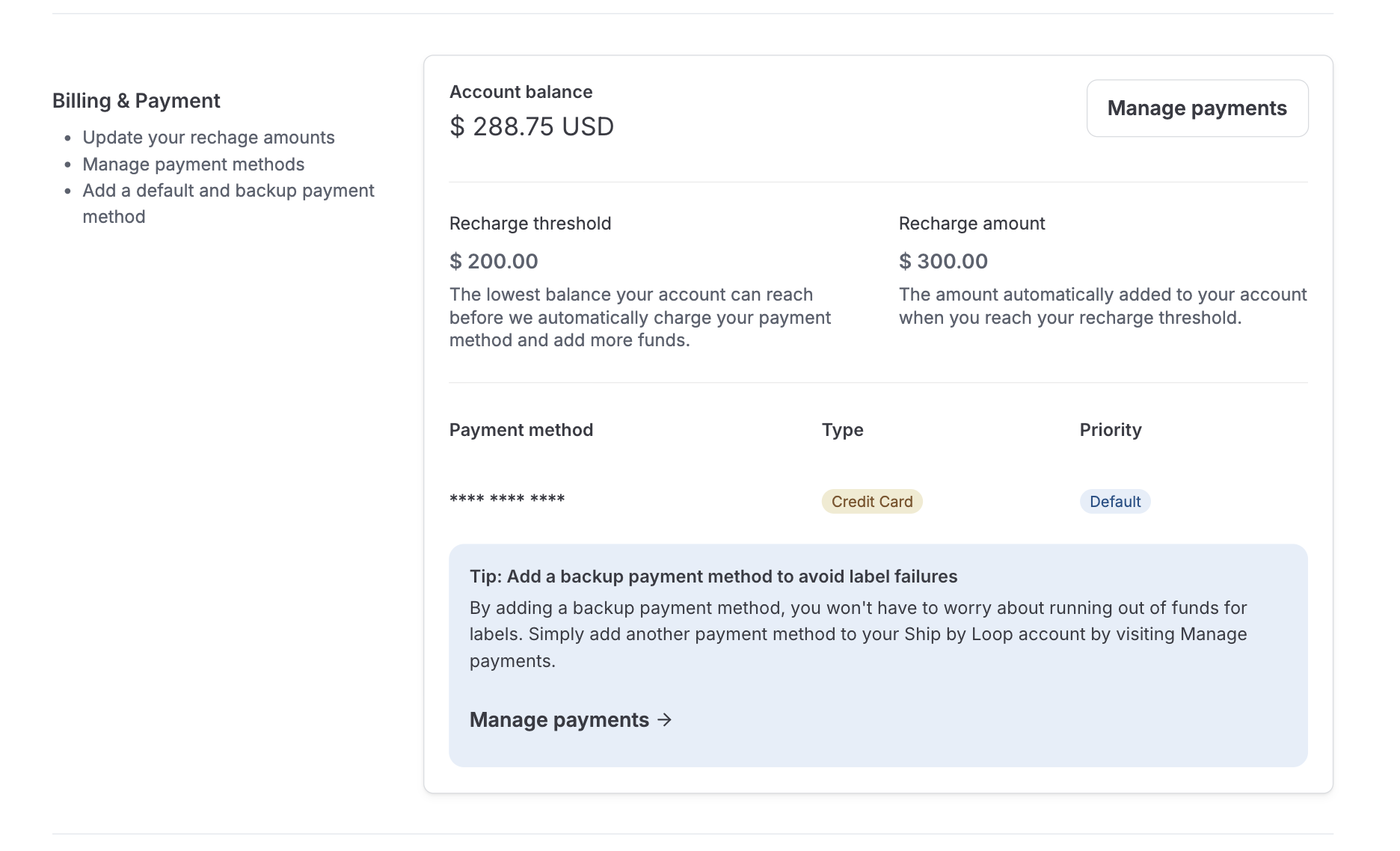Viewport: 1400px width, 851px height.
Task: Click the "Manage payment methods" bullet item
Action: coord(193,165)
